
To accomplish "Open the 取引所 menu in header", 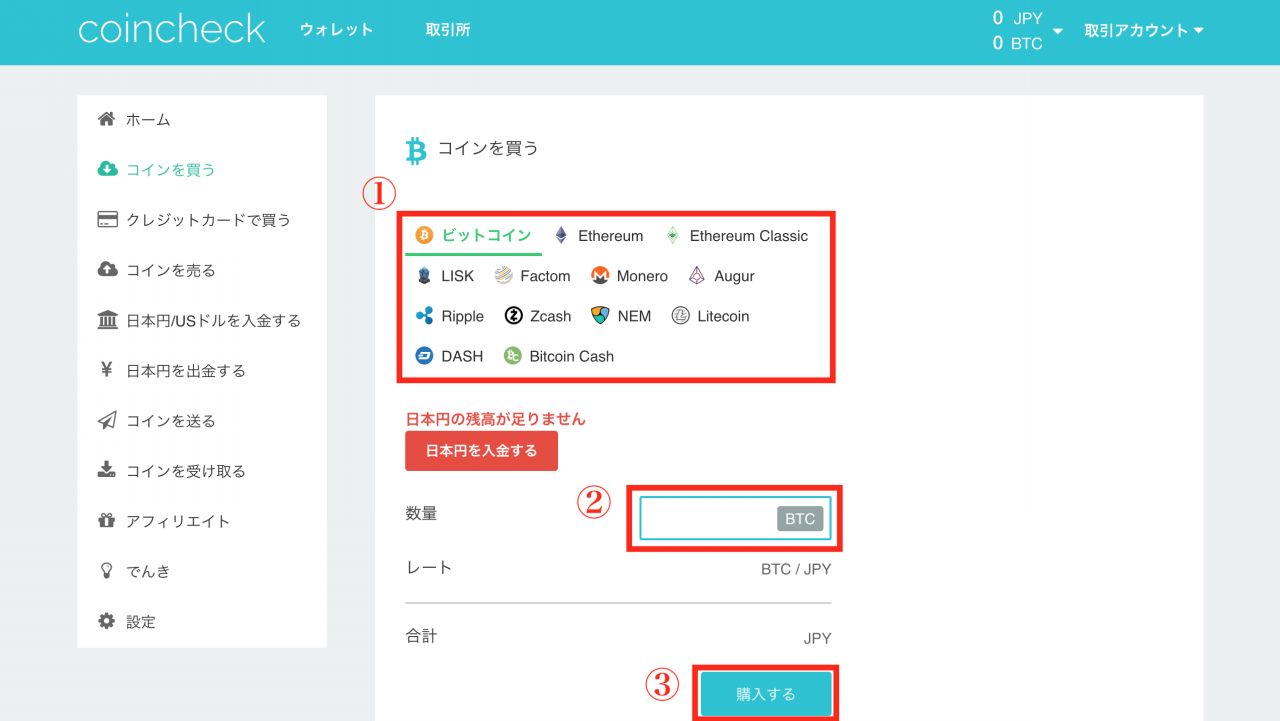I will (x=448, y=30).
